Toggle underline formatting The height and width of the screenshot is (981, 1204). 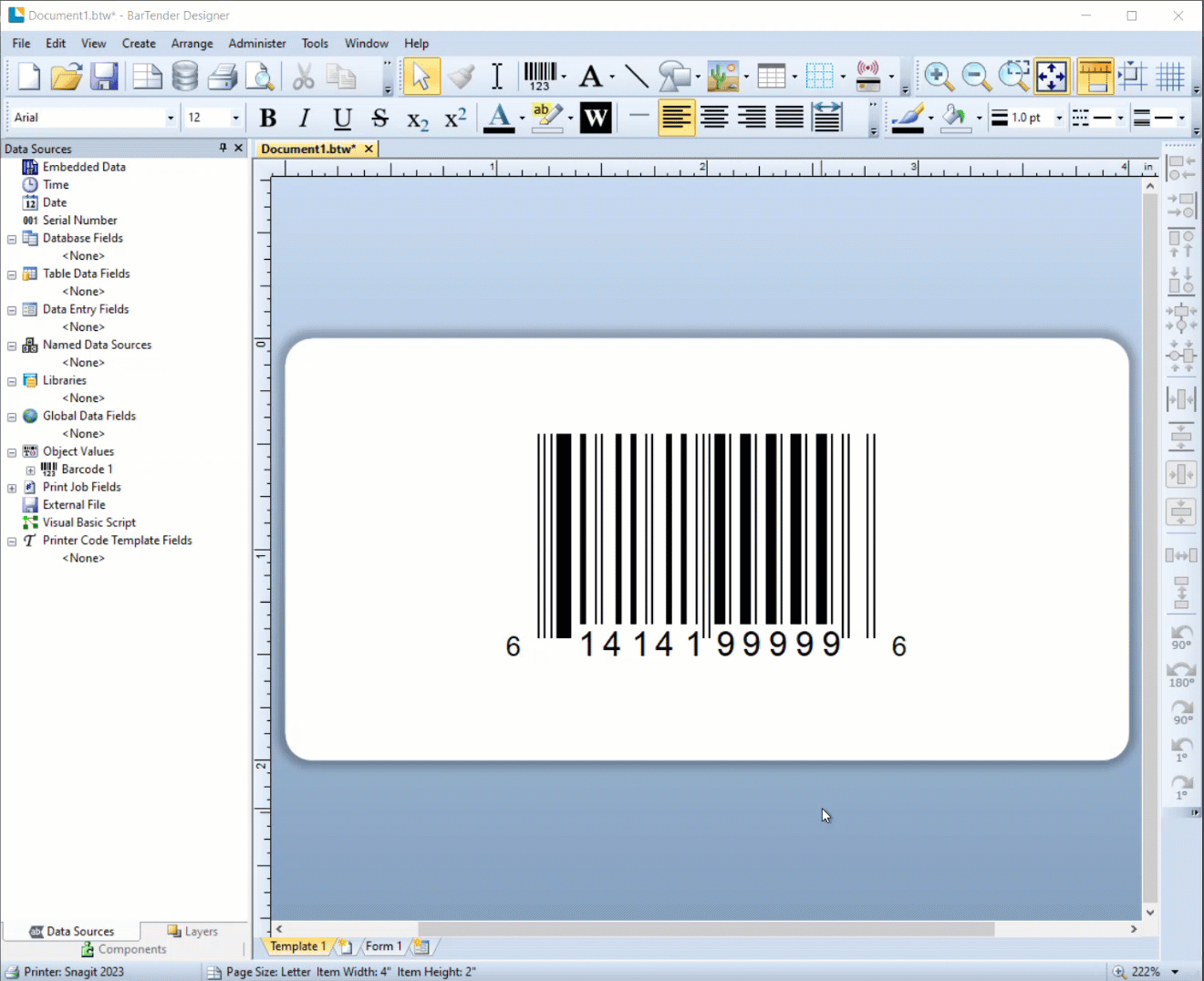click(x=342, y=118)
